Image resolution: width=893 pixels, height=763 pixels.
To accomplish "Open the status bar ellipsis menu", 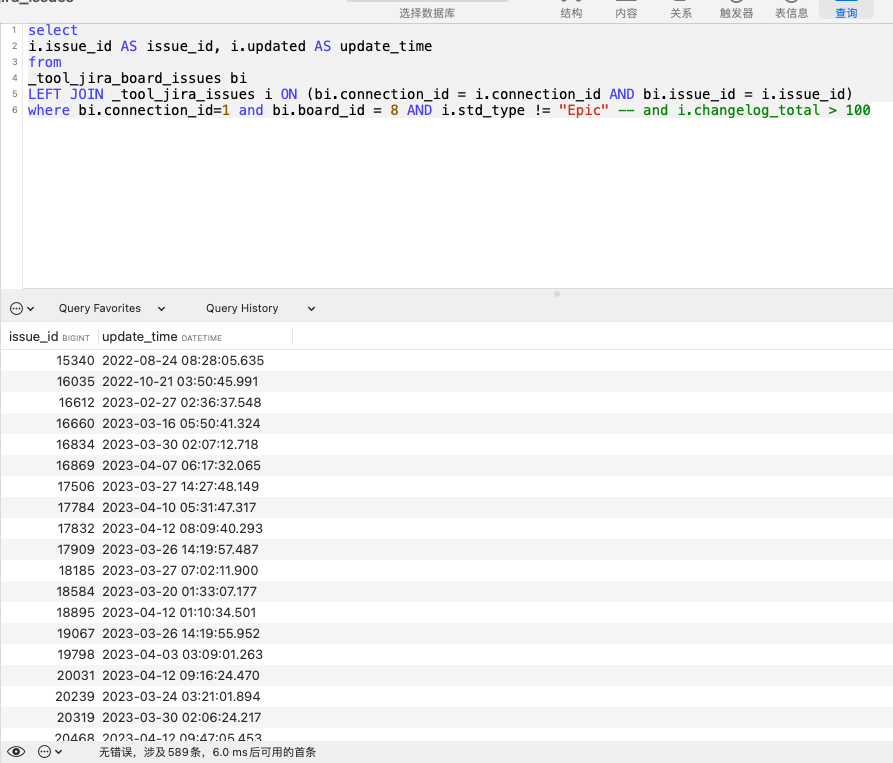I will coord(50,752).
